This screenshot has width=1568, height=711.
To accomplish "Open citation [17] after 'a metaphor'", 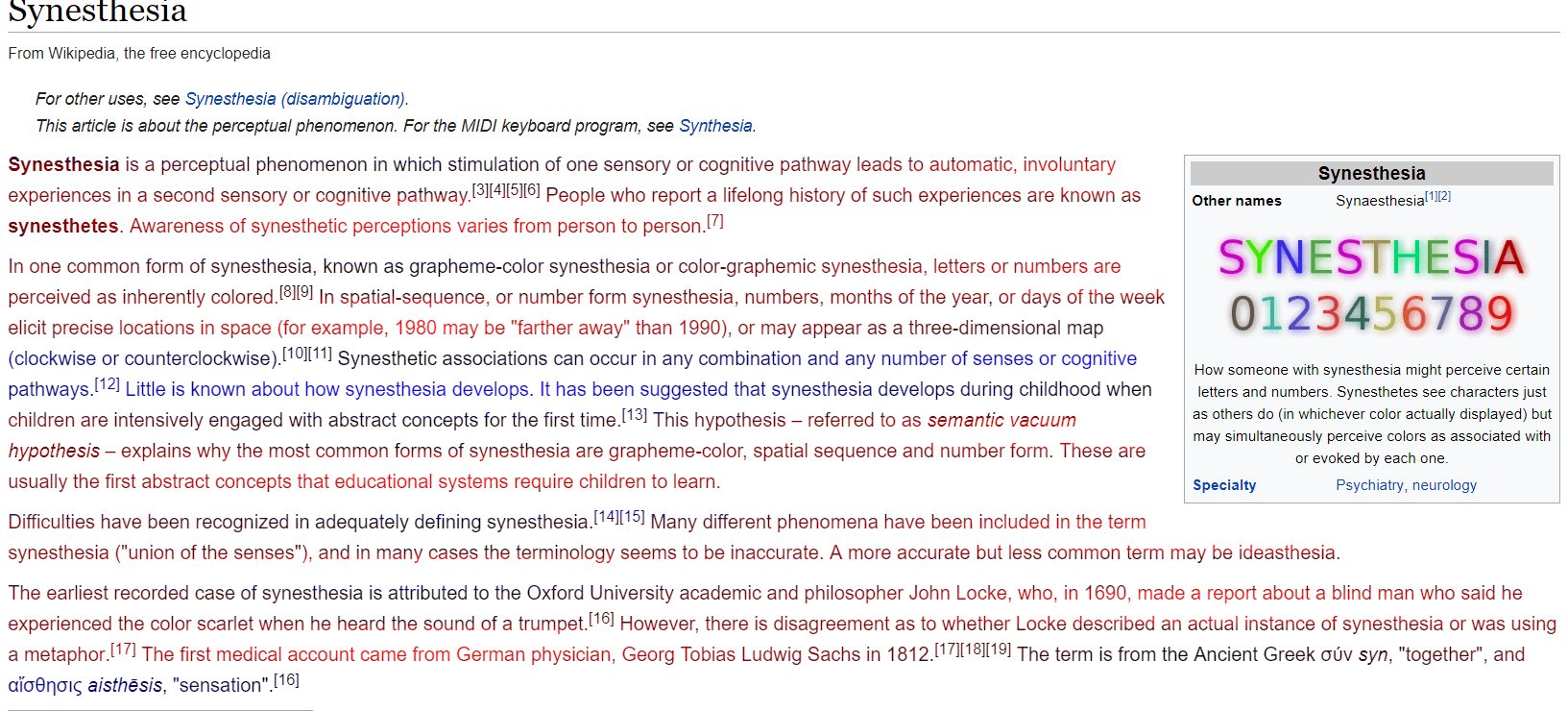I will click(x=123, y=649).
